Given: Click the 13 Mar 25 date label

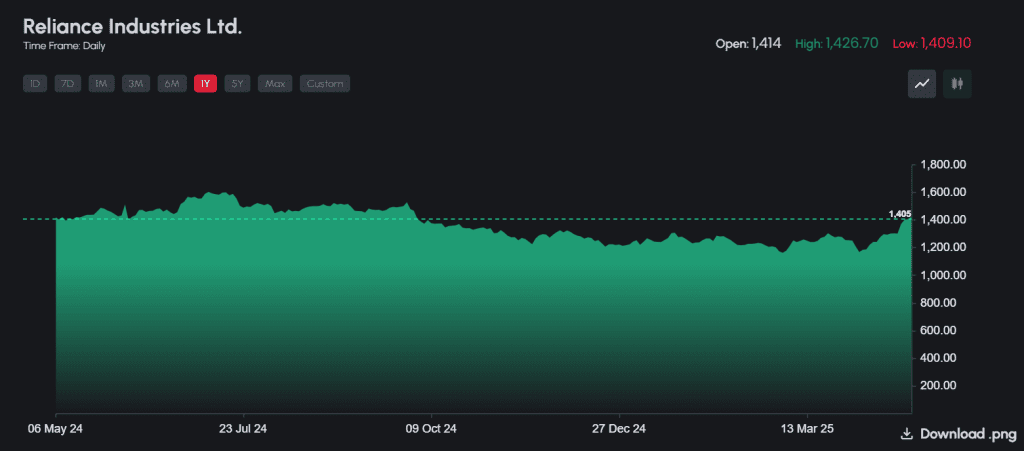Looking at the screenshot, I should point(807,429).
